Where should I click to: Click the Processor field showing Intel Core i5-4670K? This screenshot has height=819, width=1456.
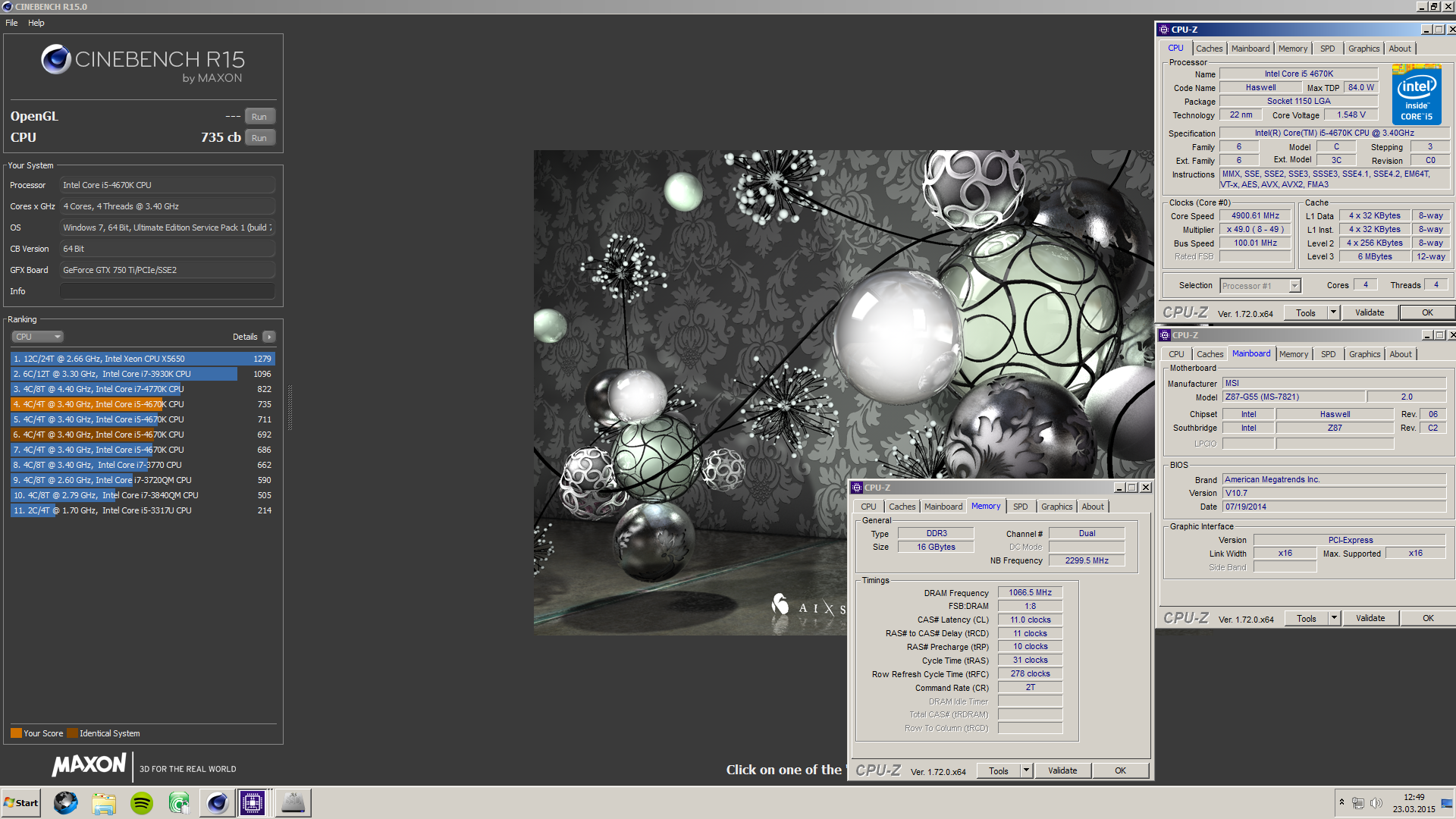(x=168, y=185)
